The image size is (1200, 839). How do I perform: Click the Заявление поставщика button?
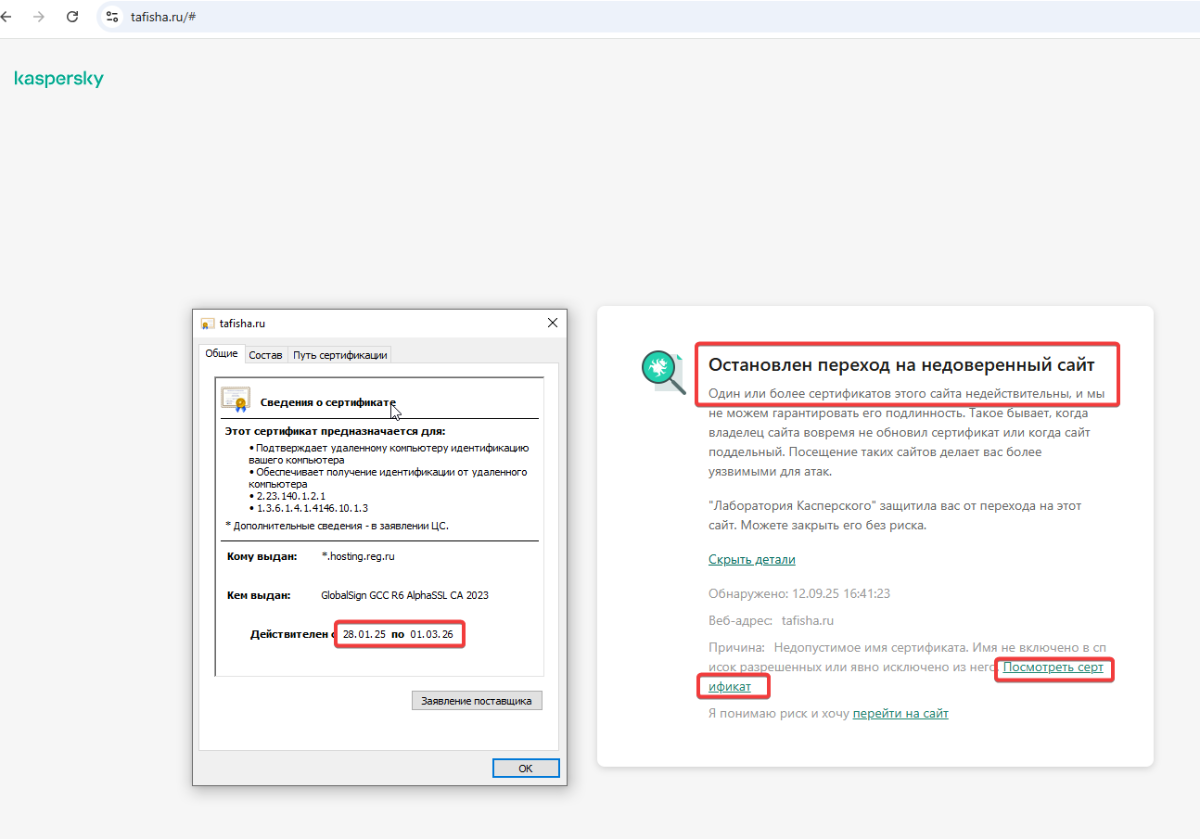(x=477, y=701)
